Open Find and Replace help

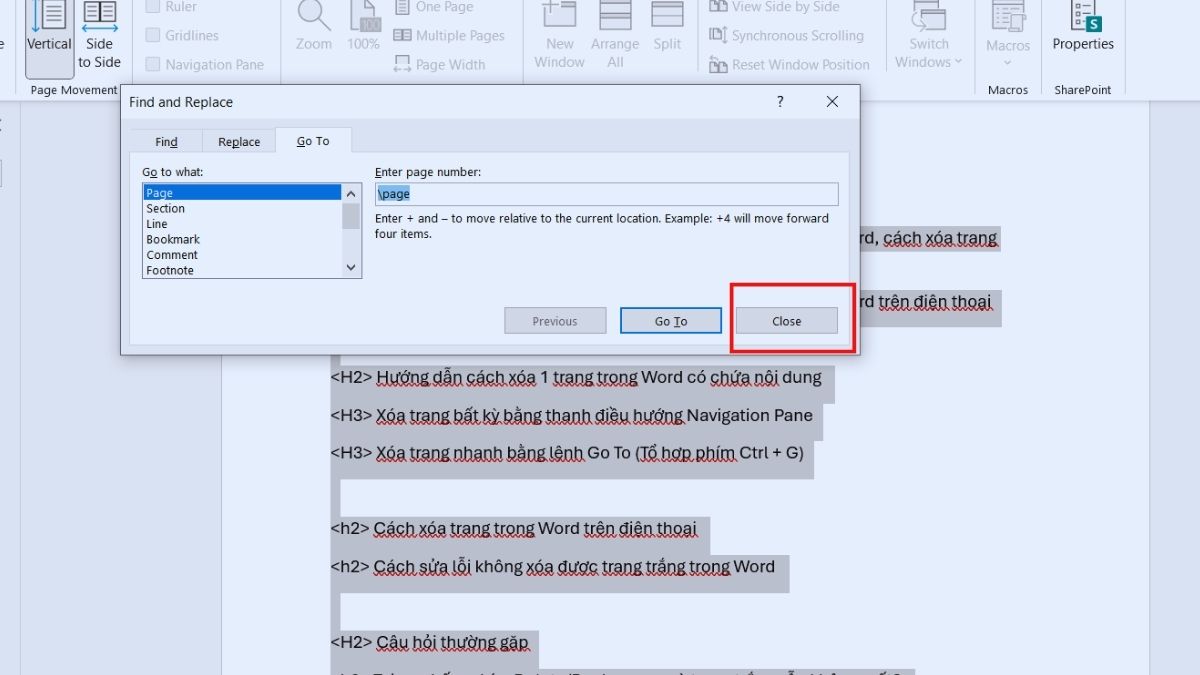tap(780, 101)
